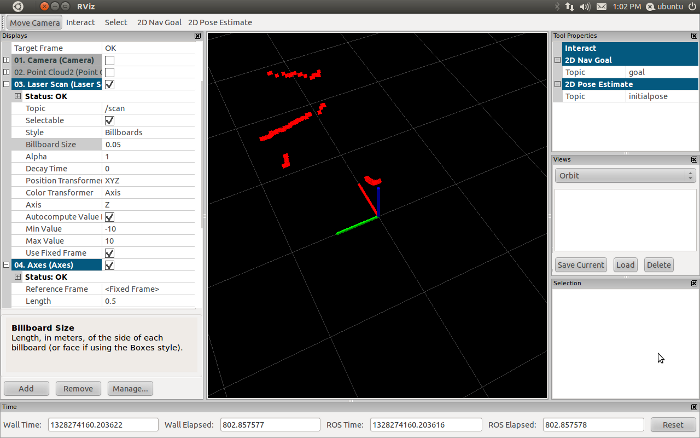The image size is (700, 438).
Task: Collapse the 2D Nav Goal properties section
Action: point(557,60)
